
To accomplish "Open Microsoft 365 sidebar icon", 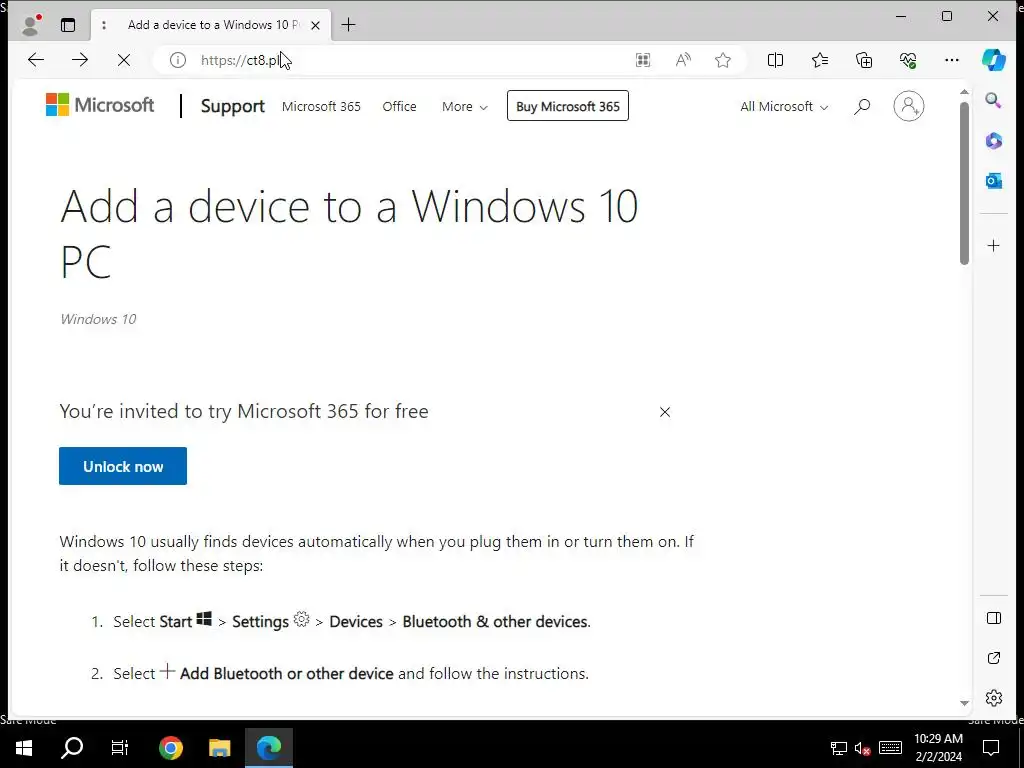I will (x=993, y=140).
